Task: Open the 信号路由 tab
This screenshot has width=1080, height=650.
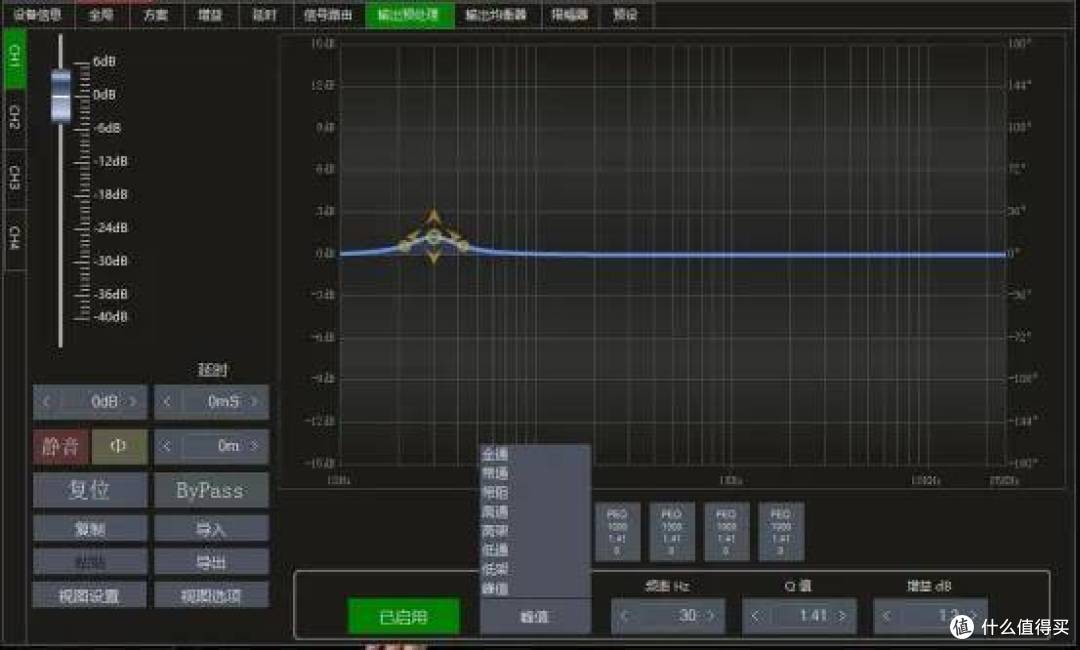Action: 328,14
